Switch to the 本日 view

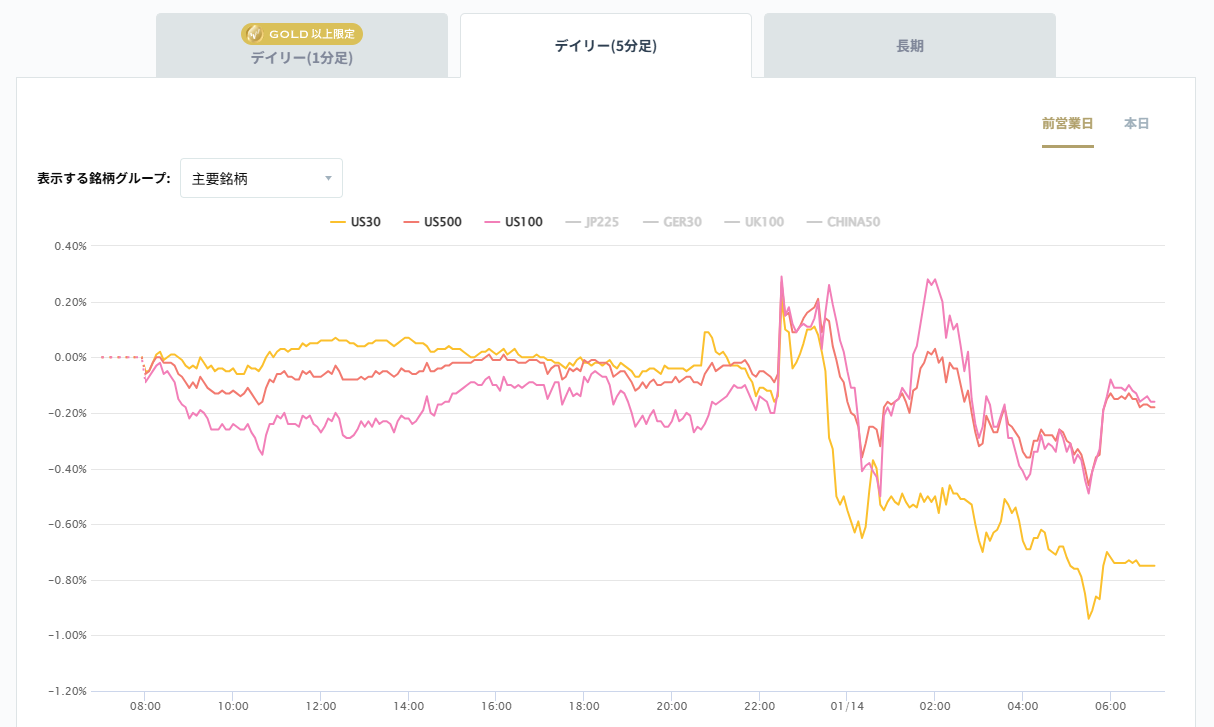click(x=1136, y=123)
